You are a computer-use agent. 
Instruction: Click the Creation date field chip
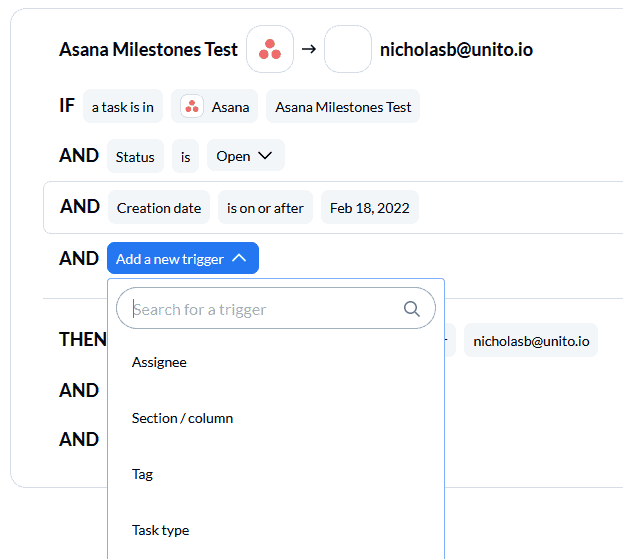159,207
